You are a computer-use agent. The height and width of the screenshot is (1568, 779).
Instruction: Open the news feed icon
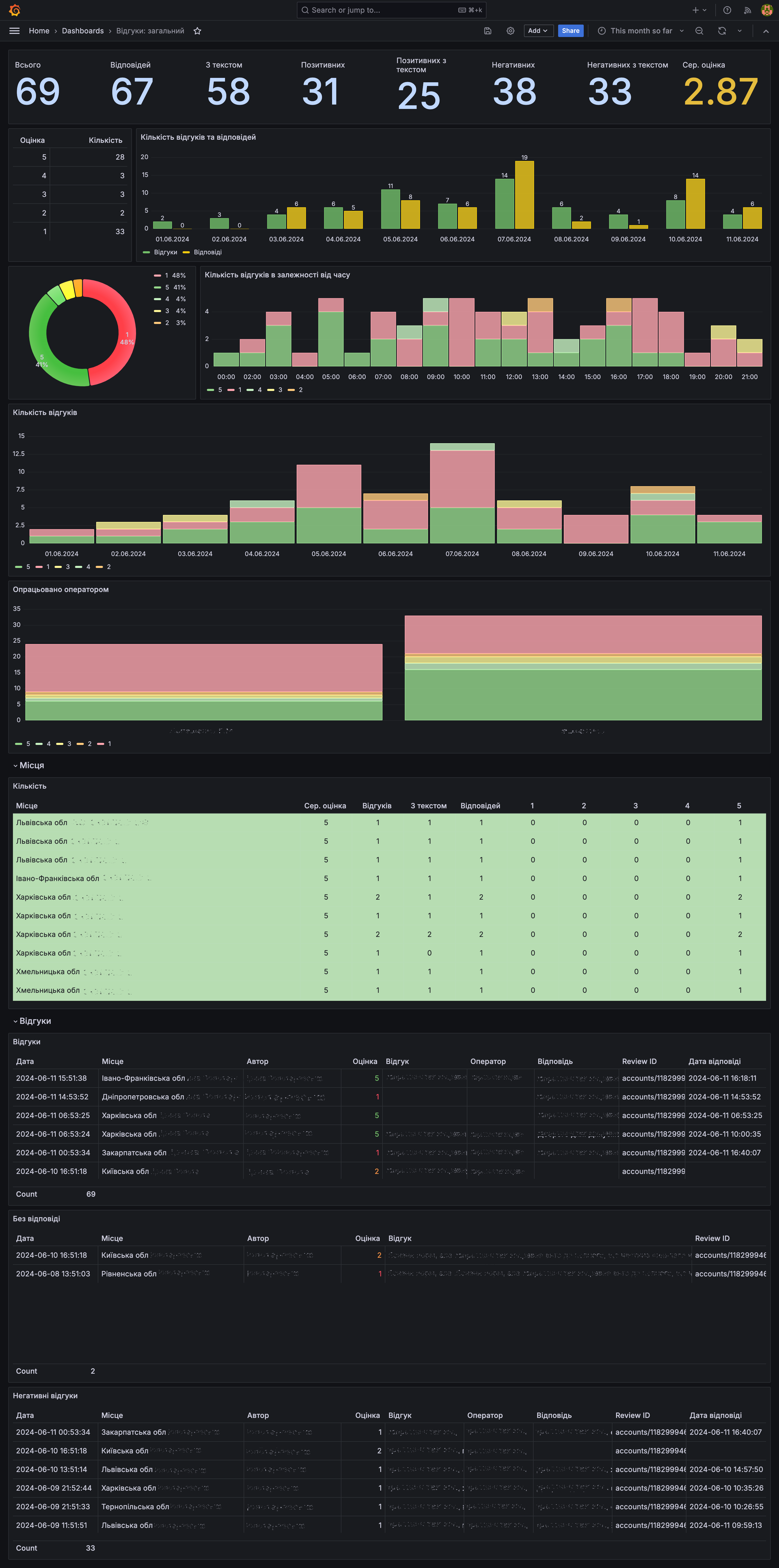pyautogui.click(x=747, y=10)
